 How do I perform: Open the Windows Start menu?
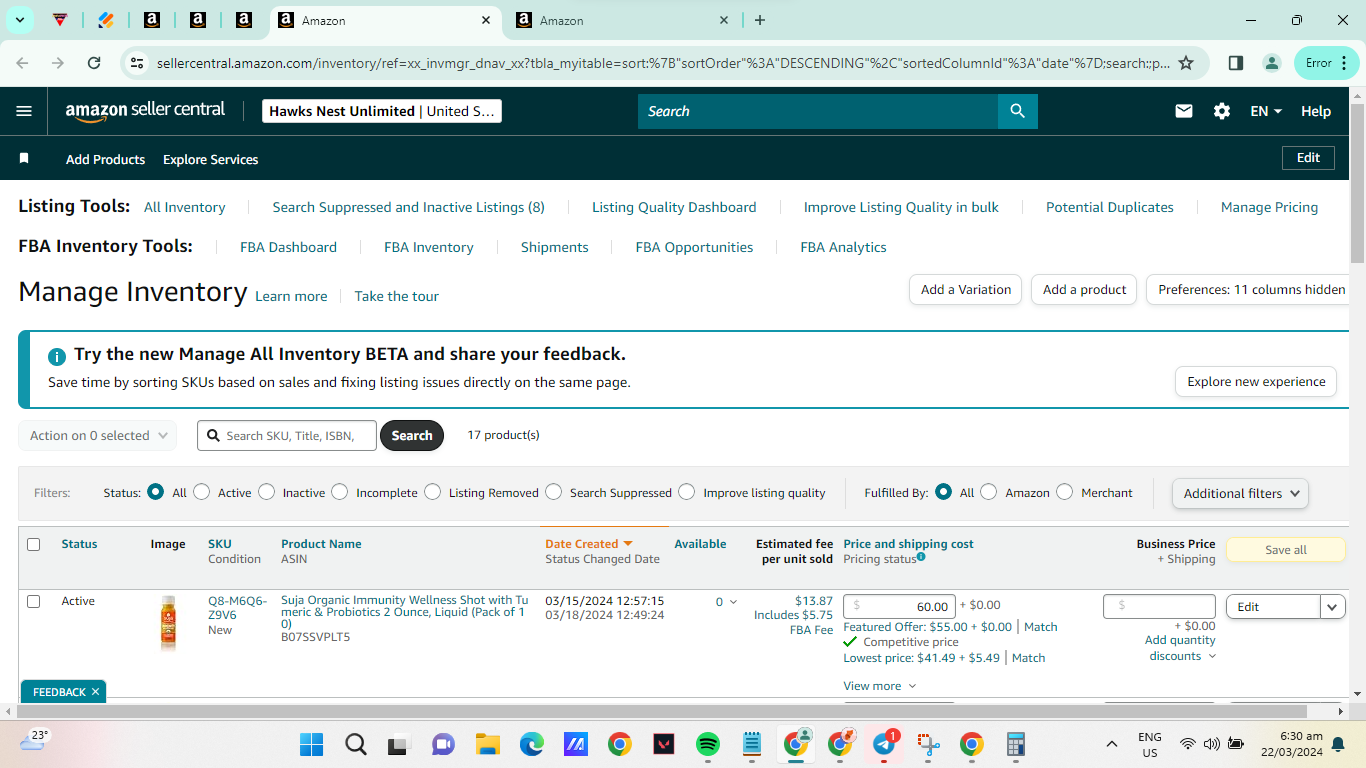[x=311, y=744]
